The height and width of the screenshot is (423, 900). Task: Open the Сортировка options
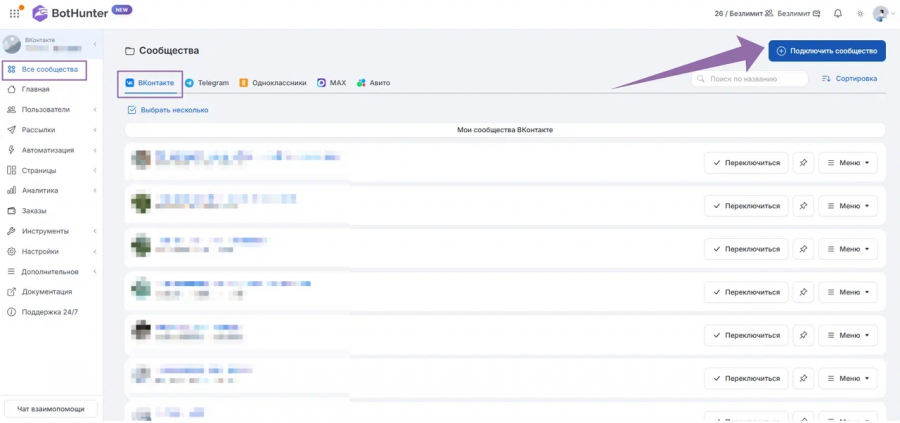tap(849, 79)
